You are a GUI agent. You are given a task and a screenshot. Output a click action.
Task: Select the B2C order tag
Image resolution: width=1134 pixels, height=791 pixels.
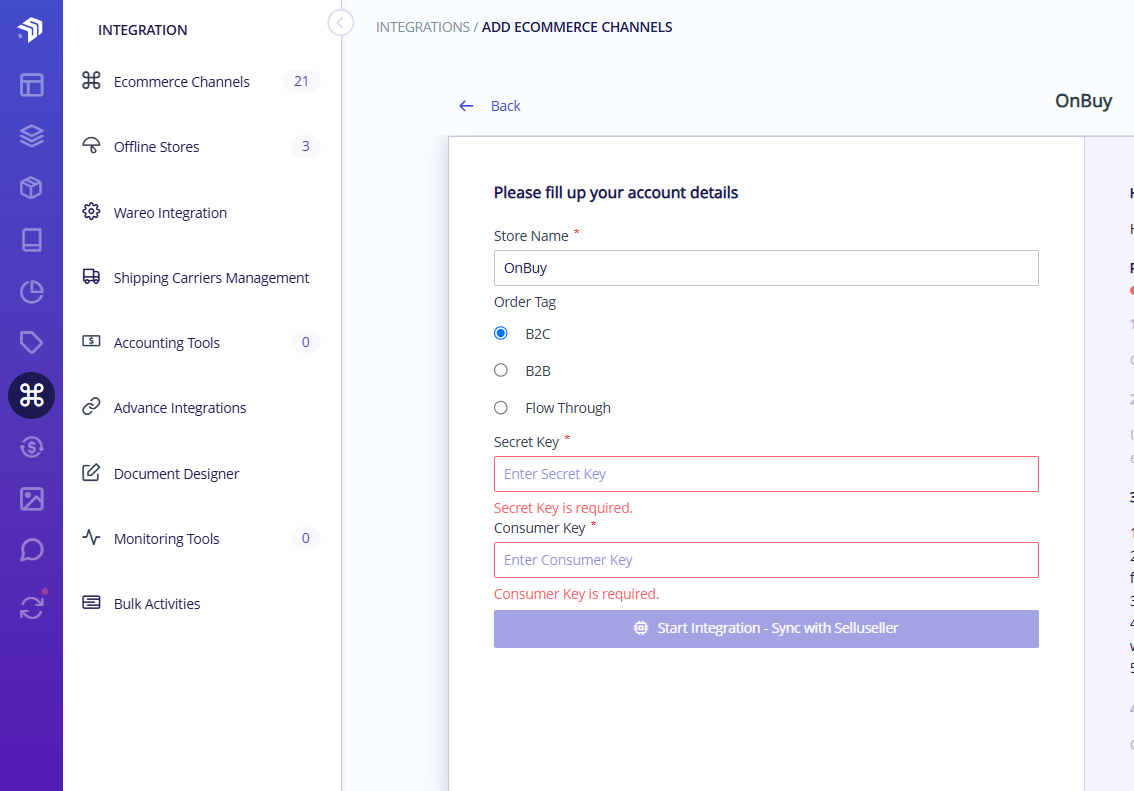[x=500, y=333]
